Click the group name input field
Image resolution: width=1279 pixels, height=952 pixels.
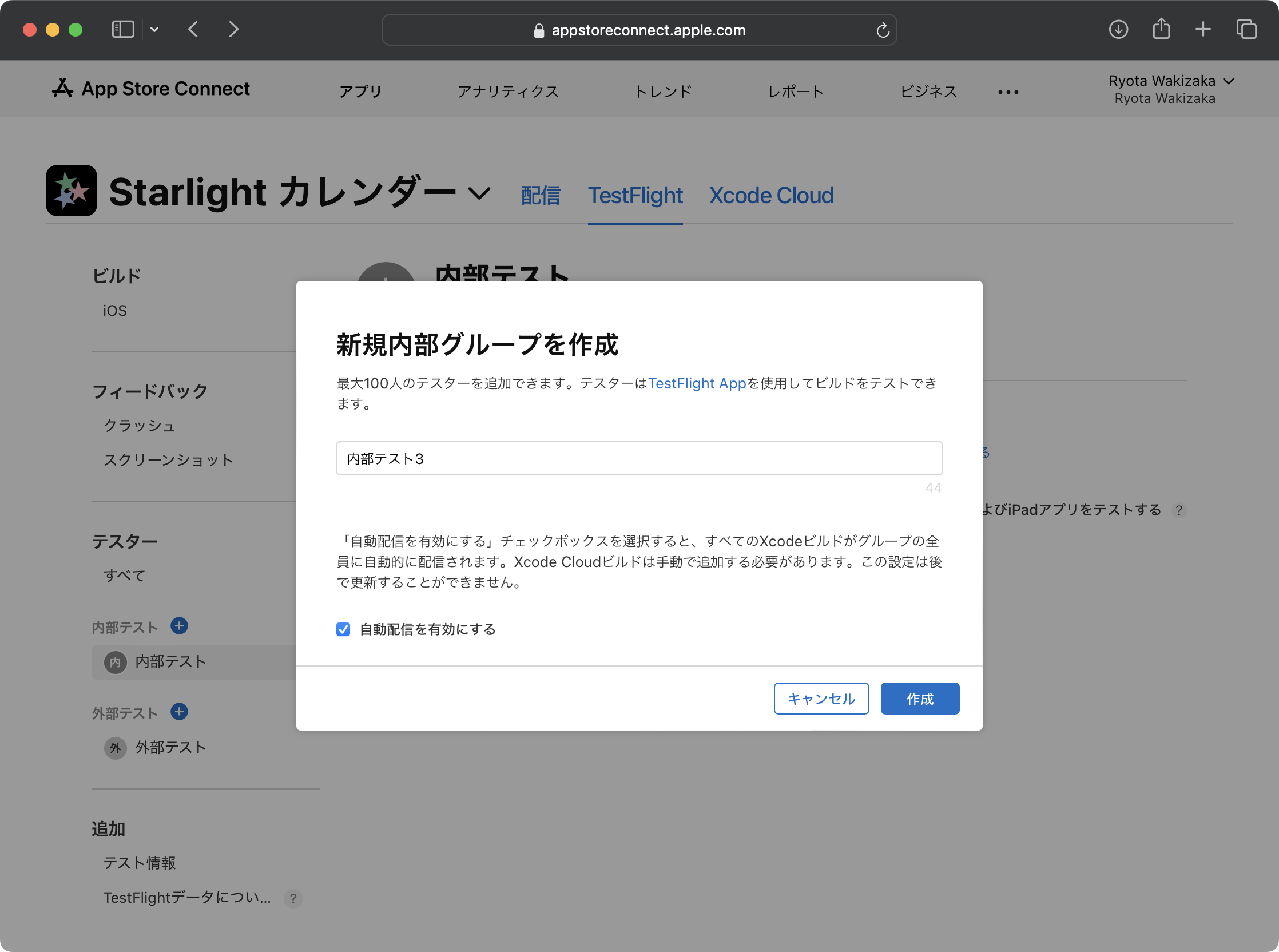[639, 459]
